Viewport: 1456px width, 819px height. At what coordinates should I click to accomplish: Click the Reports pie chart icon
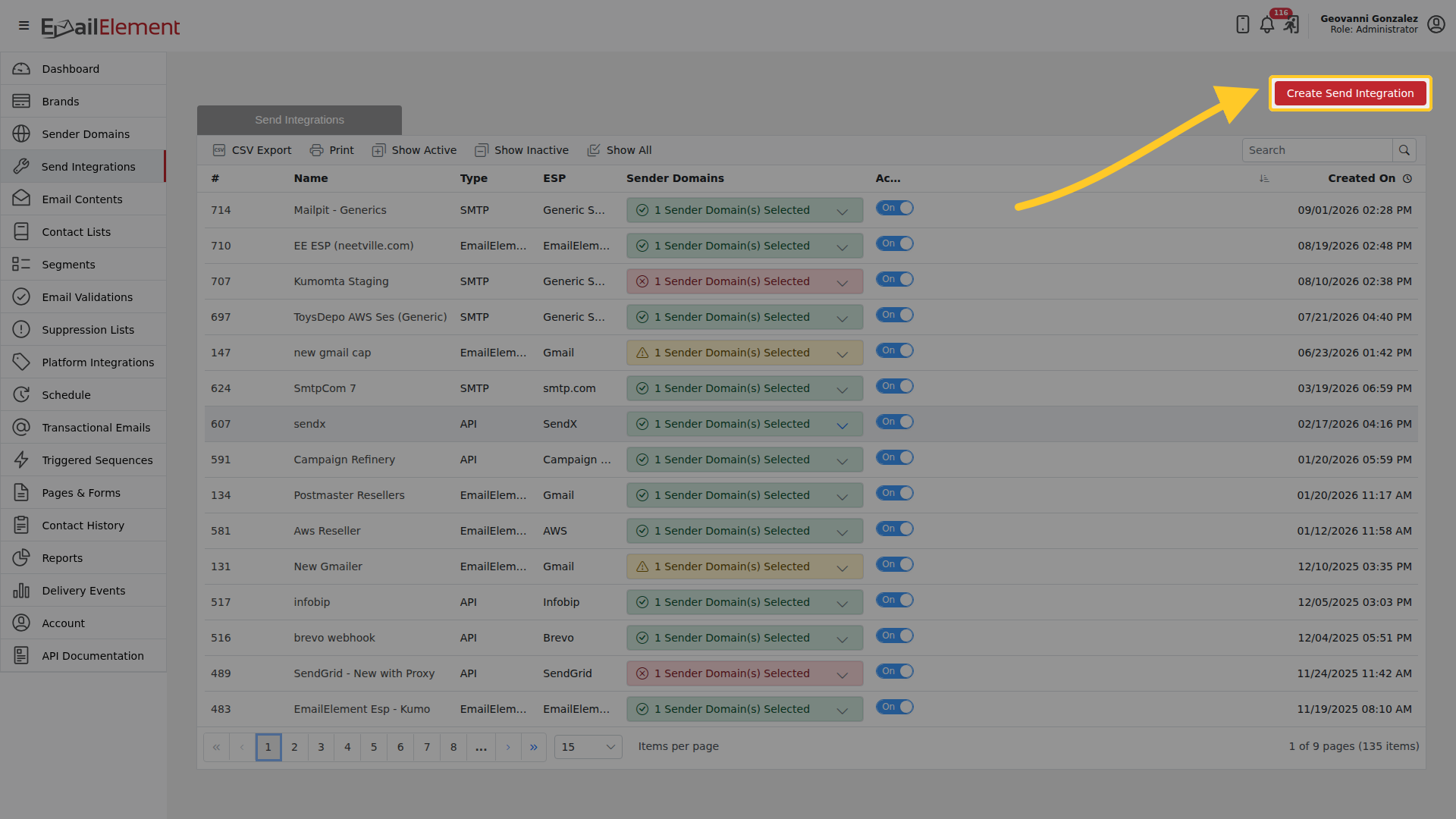click(x=21, y=558)
